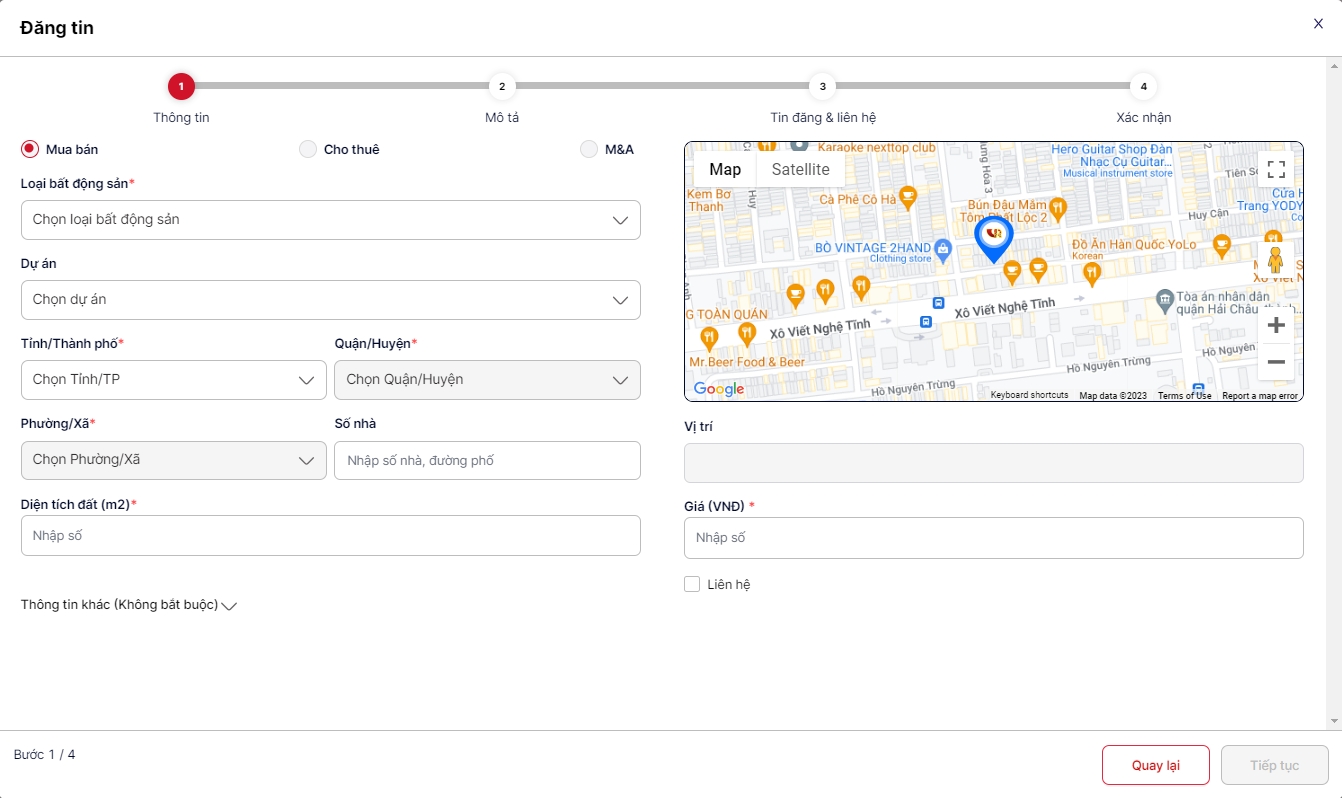This screenshot has height=798, width=1342.
Task: Select the M&A radio option
Action: (589, 149)
